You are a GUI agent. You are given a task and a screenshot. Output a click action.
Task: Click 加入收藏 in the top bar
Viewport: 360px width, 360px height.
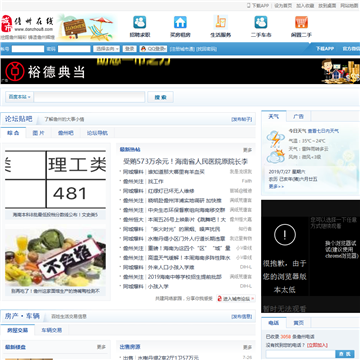pos(305,6)
